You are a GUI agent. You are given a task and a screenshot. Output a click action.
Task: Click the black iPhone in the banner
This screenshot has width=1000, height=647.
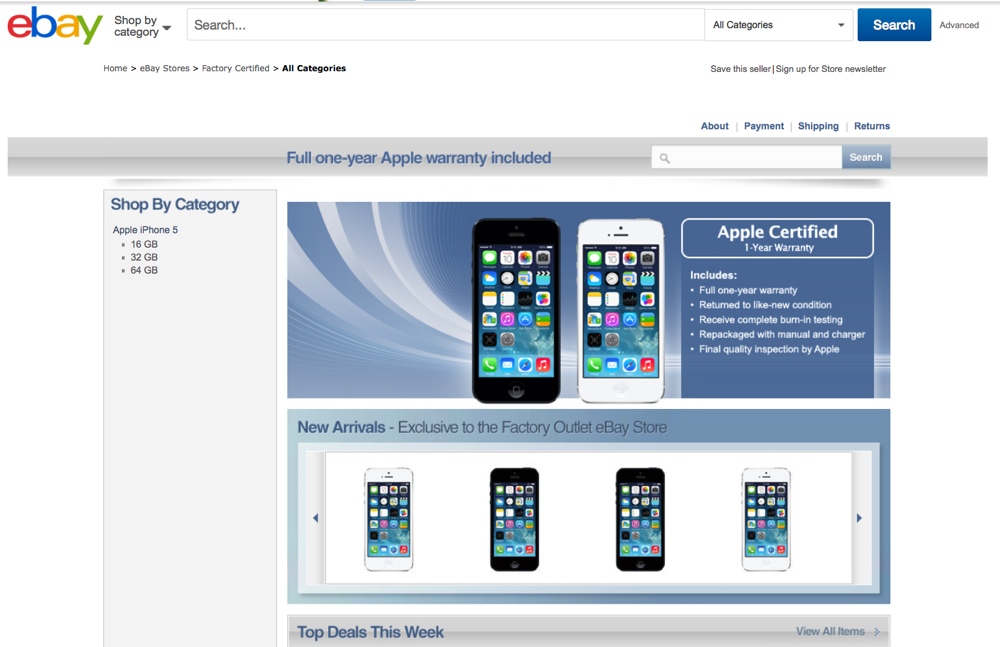[516, 311]
